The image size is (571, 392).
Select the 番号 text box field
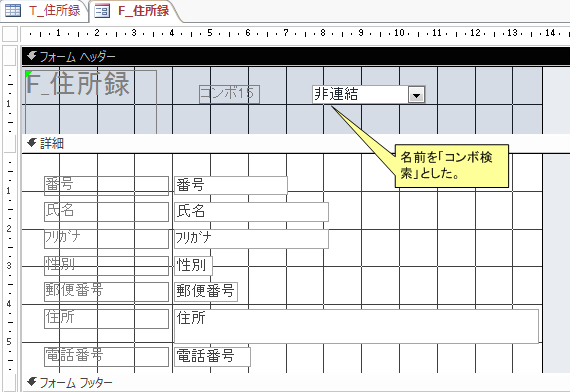(231, 185)
